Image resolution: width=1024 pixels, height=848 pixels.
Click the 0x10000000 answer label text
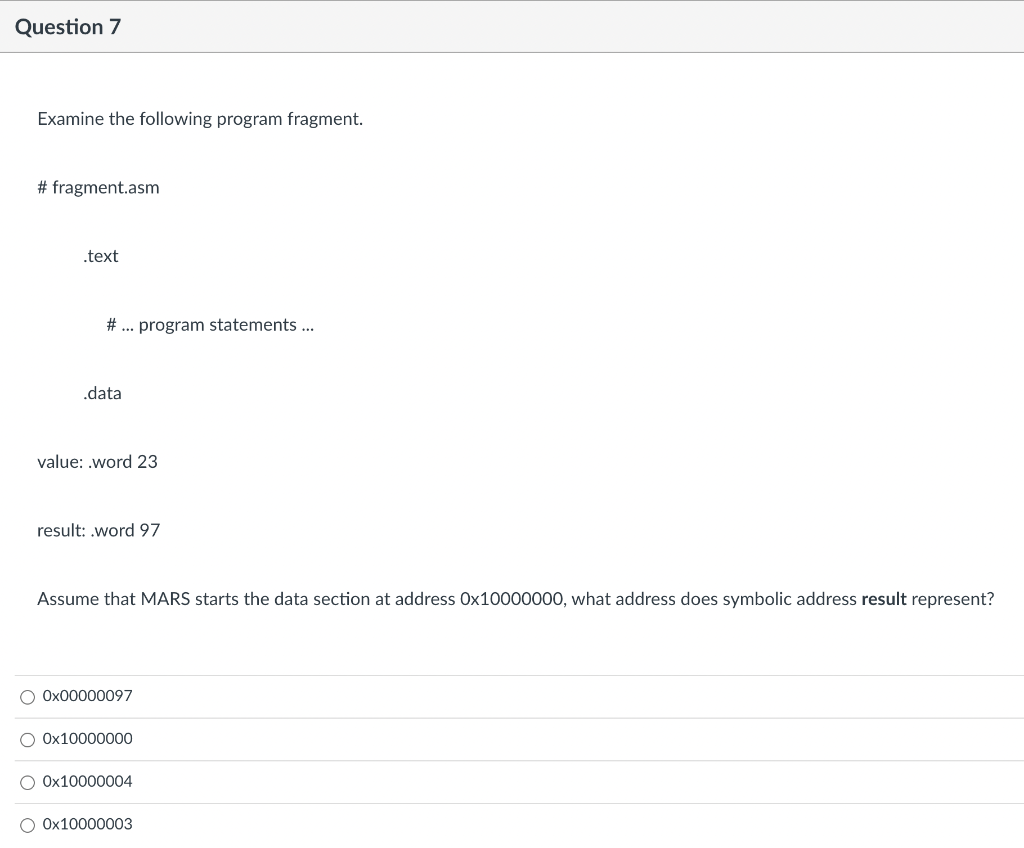pos(87,739)
